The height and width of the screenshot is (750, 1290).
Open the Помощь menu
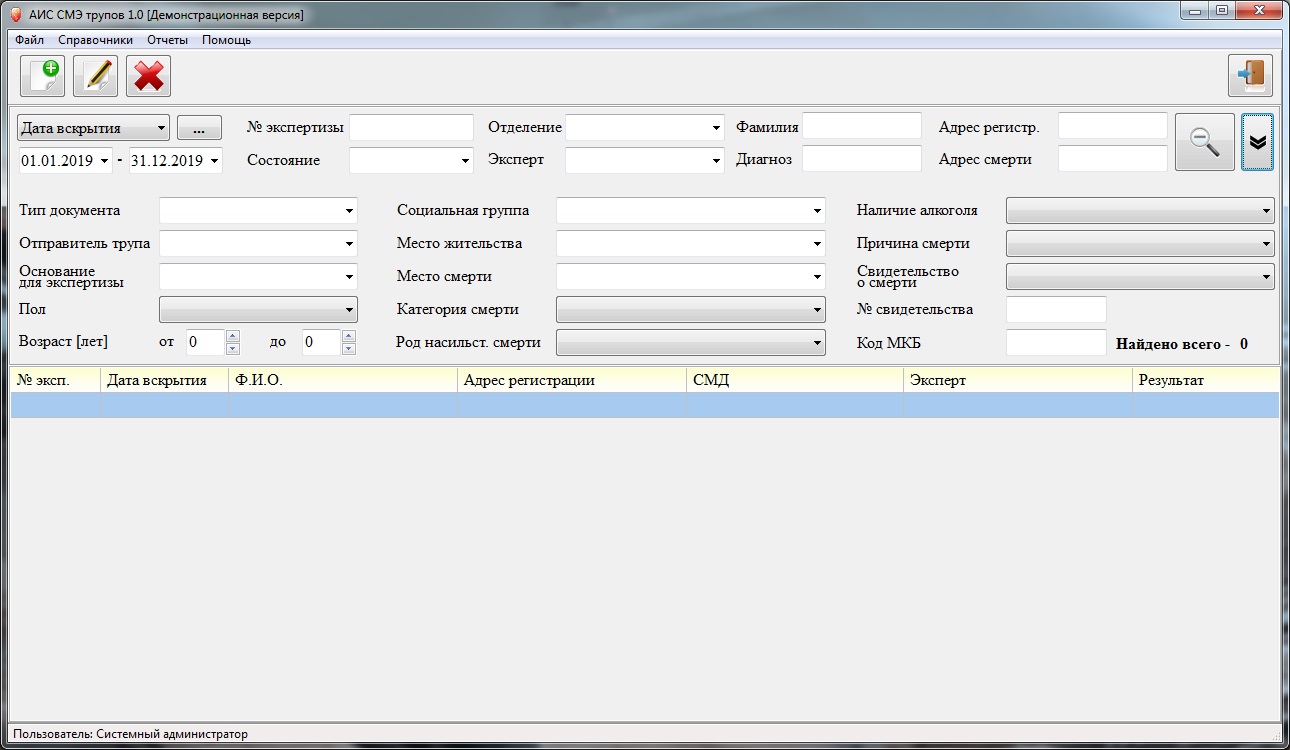pyautogui.click(x=226, y=40)
